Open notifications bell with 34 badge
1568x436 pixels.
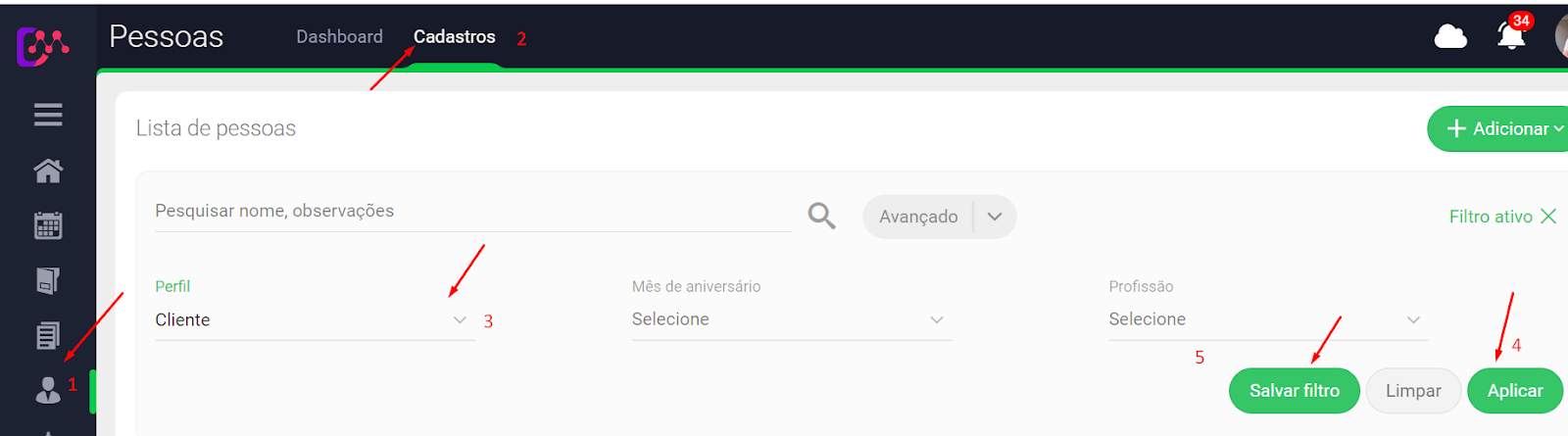[x=1512, y=34]
